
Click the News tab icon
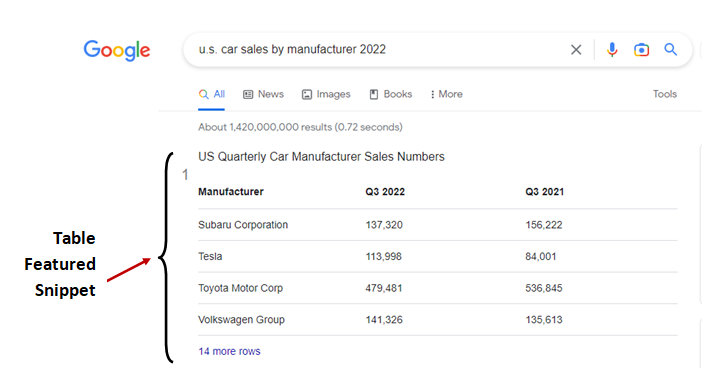coord(248,95)
